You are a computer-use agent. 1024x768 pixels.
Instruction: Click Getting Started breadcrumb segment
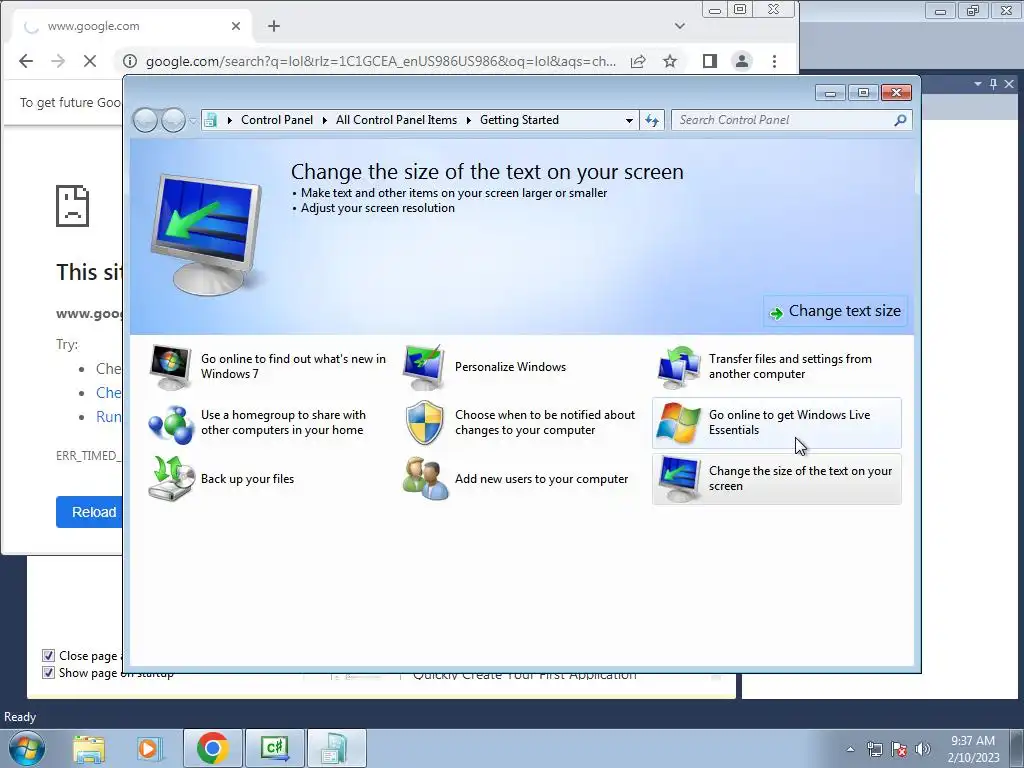tap(519, 120)
